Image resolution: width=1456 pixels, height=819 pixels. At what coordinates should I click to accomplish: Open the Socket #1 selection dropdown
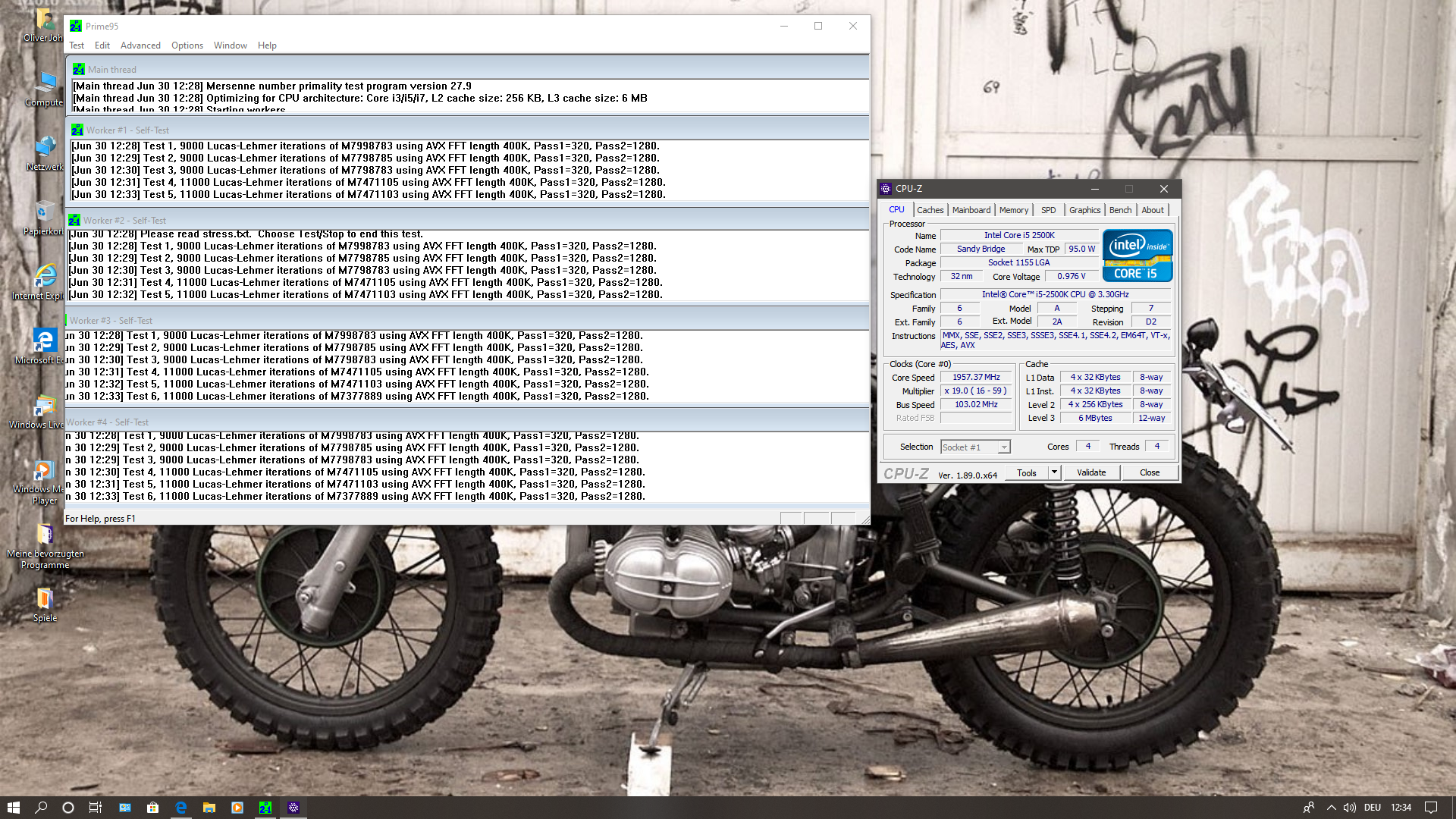[975, 447]
